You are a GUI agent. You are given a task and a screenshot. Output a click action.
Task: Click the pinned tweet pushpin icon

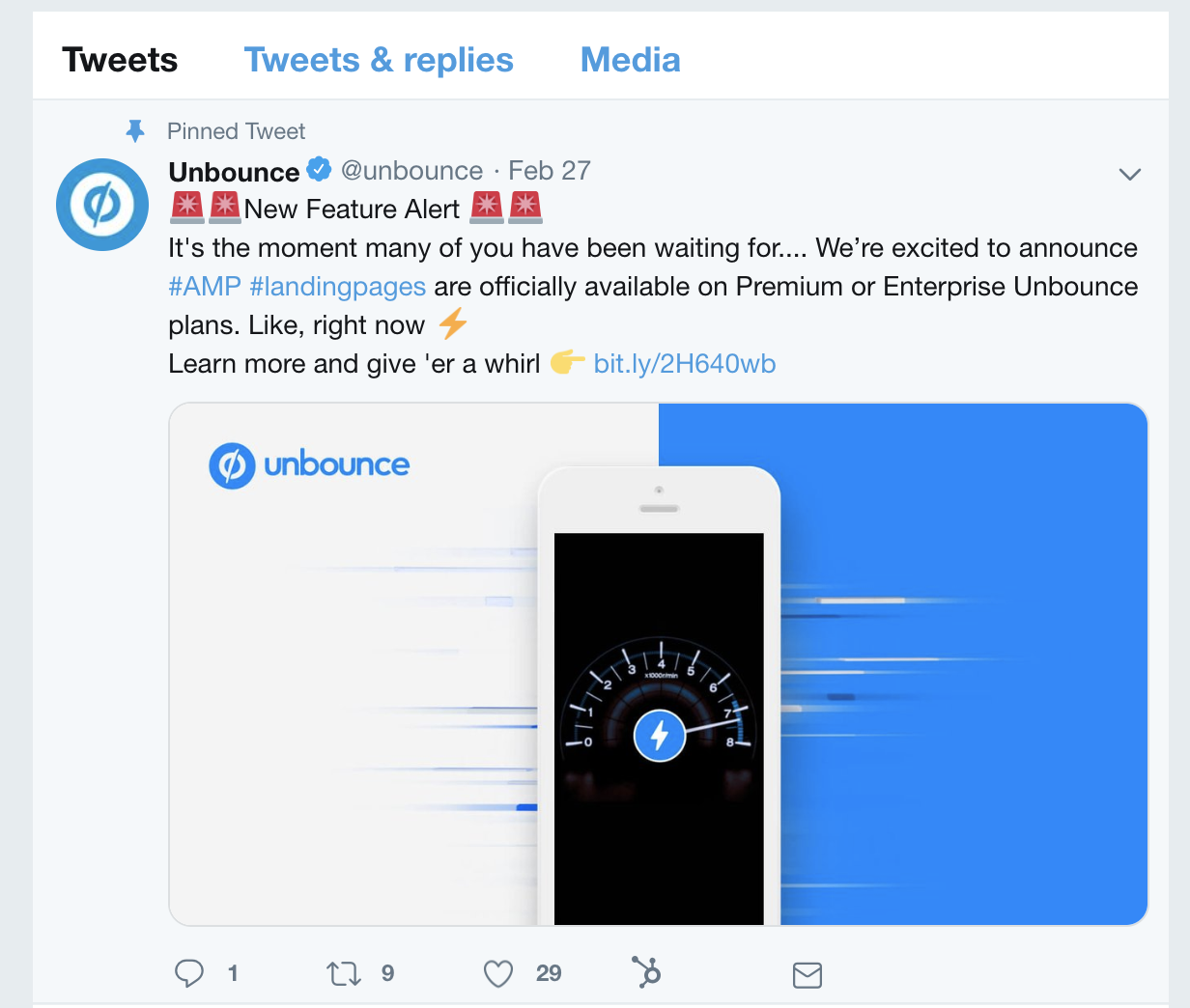point(135,130)
